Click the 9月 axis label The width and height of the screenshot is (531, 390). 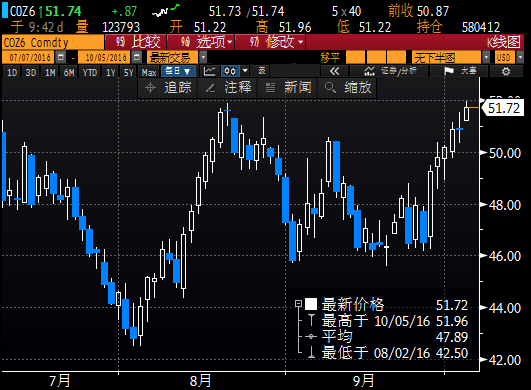[x=364, y=381]
